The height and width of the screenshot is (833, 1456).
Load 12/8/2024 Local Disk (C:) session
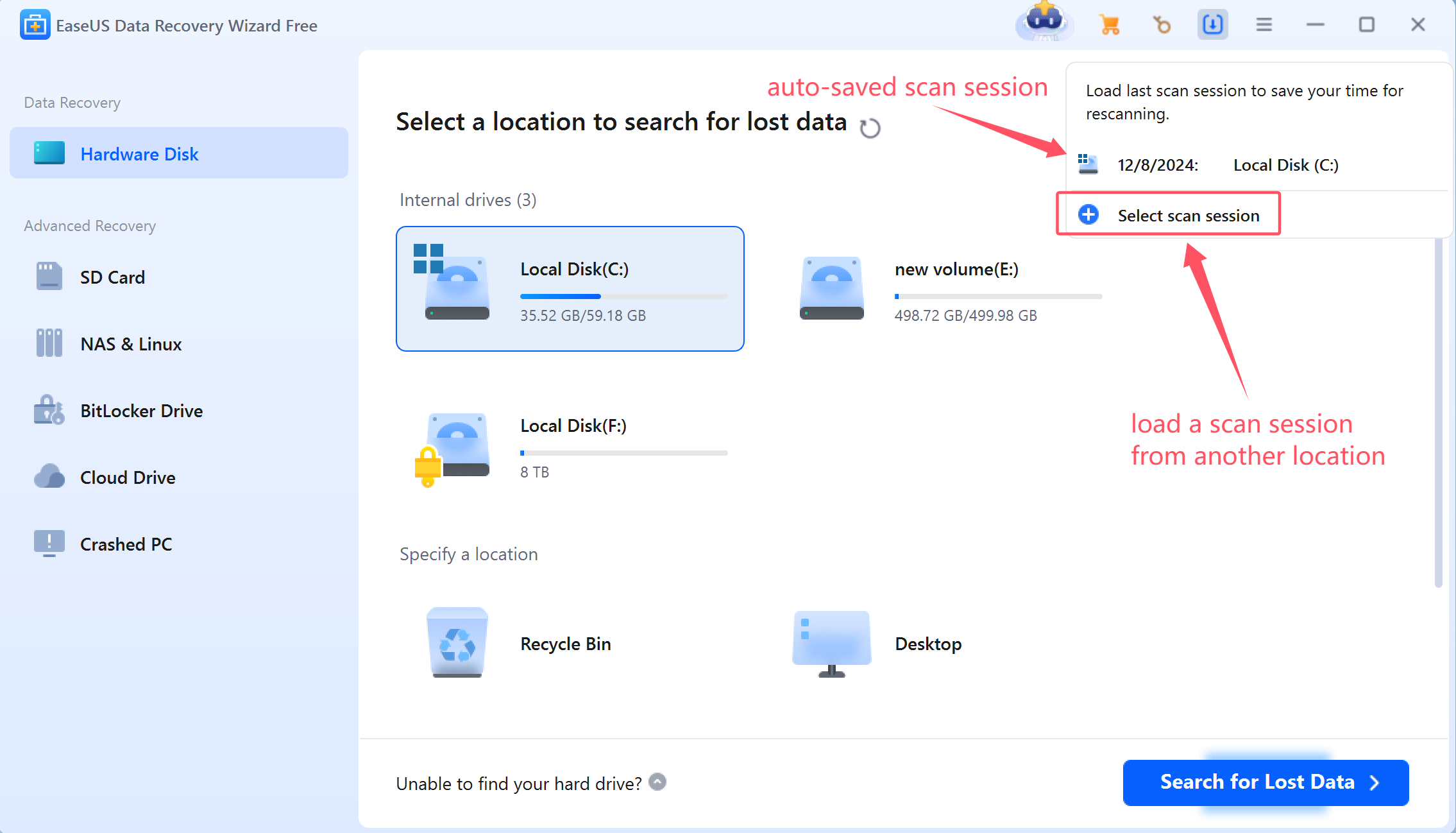click(x=1257, y=165)
